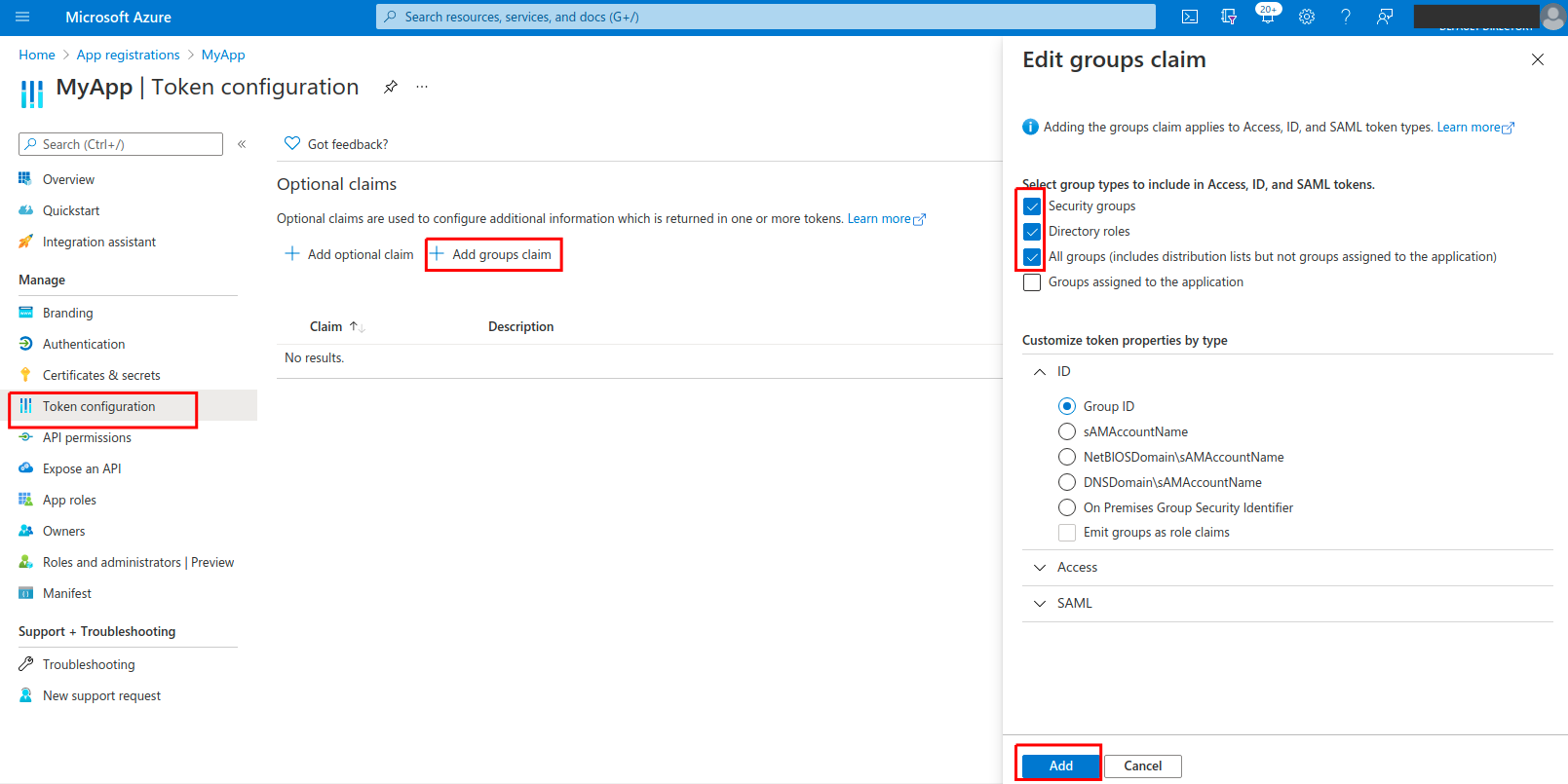Click the Description column header
The image size is (1568, 784).
pos(520,326)
